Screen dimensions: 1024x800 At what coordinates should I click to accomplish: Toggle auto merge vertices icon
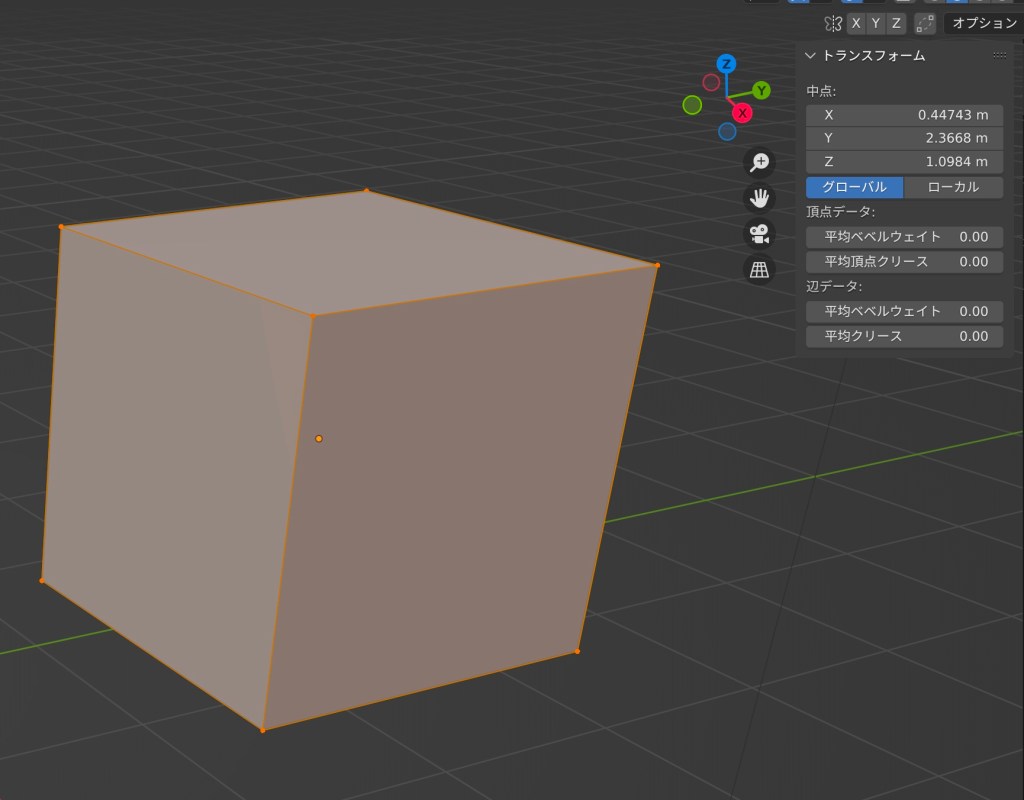click(924, 23)
